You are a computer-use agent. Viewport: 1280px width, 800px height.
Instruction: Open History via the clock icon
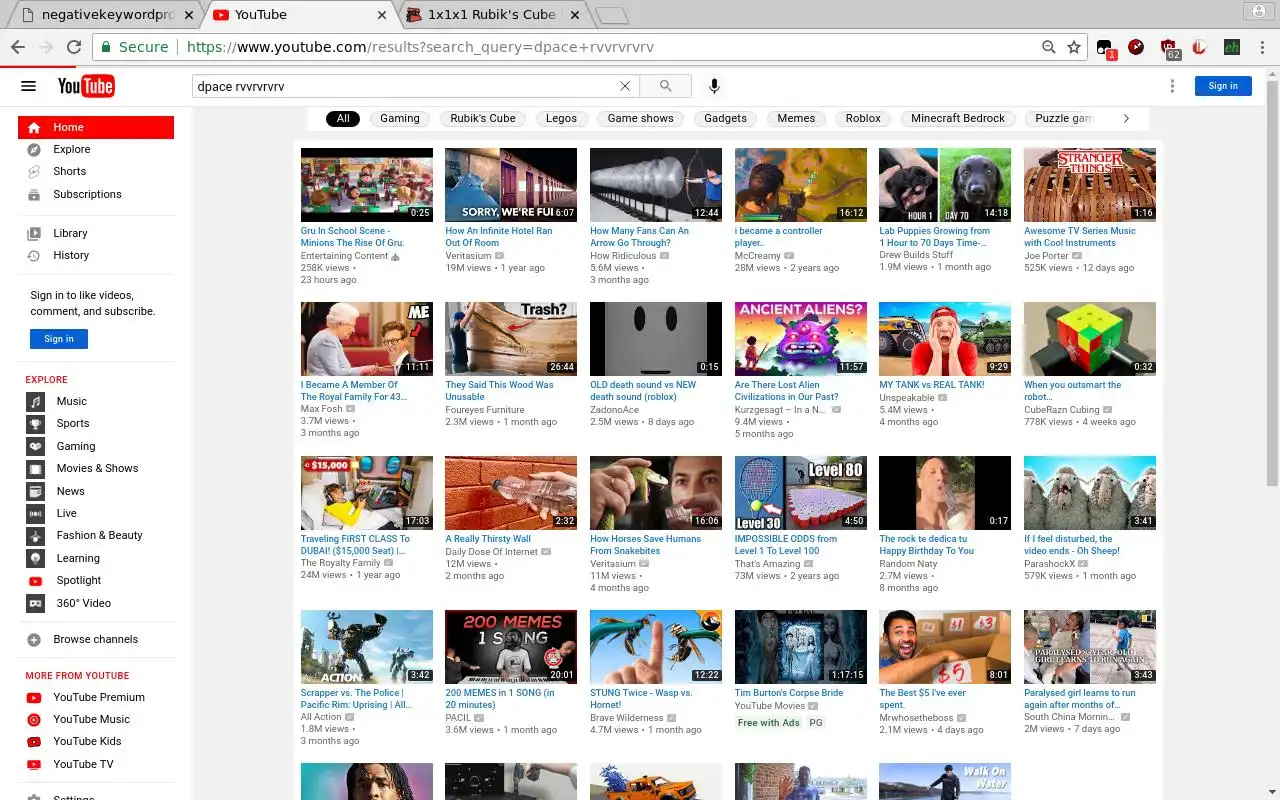[x=34, y=256]
